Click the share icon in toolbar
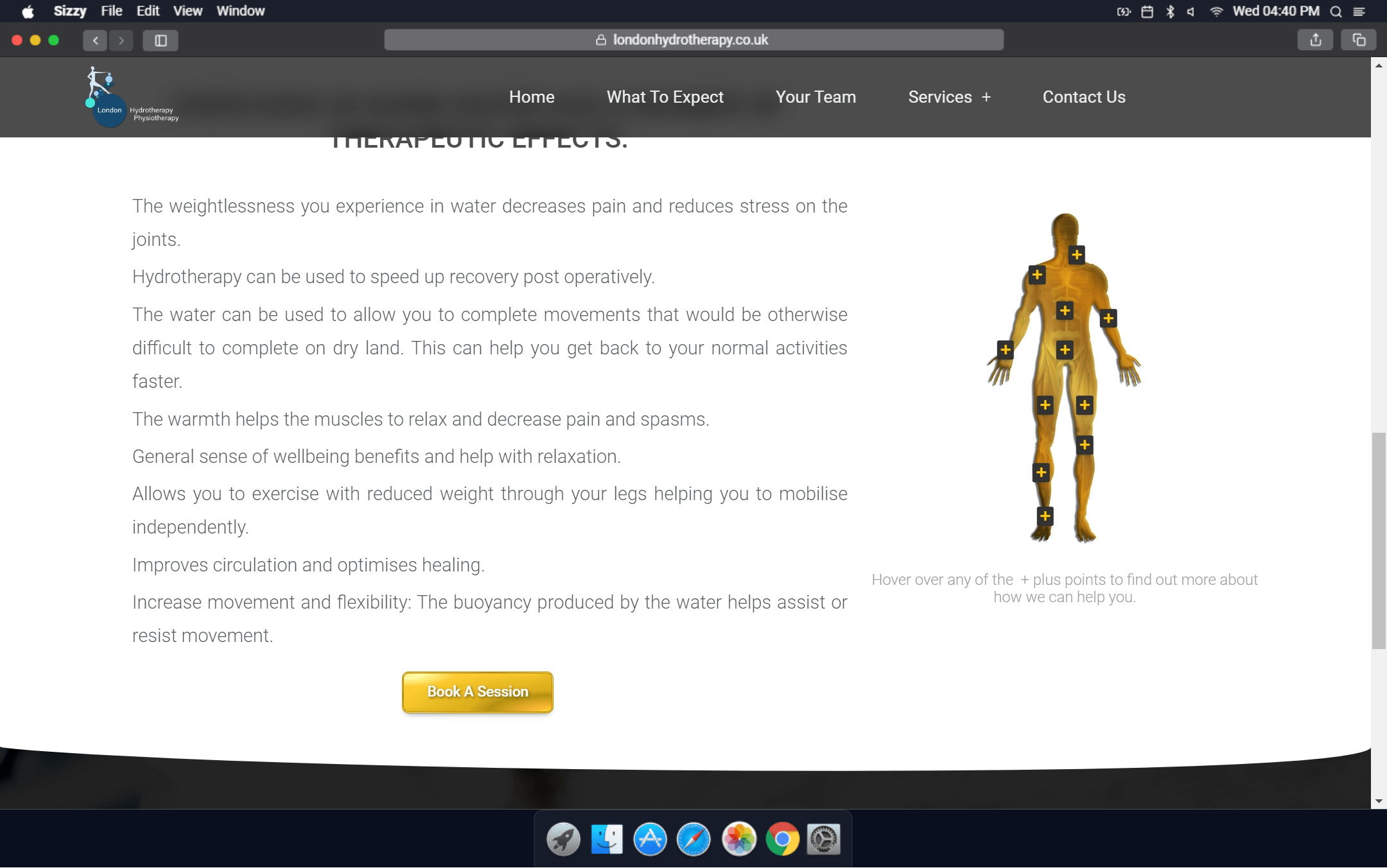 1316,40
